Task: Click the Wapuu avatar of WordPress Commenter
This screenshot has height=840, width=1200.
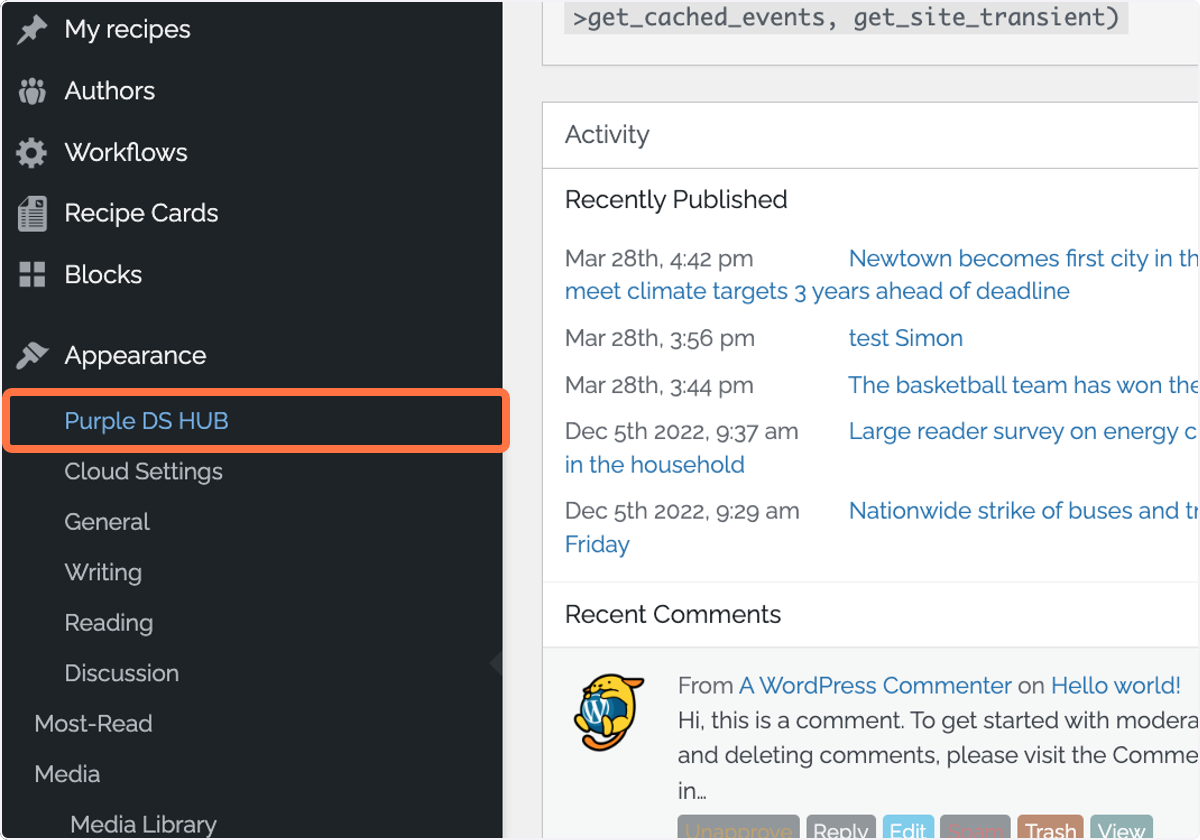Action: [x=611, y=711]
